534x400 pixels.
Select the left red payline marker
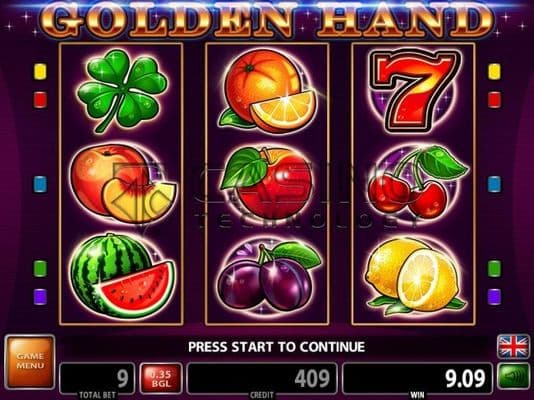[40, 100]
